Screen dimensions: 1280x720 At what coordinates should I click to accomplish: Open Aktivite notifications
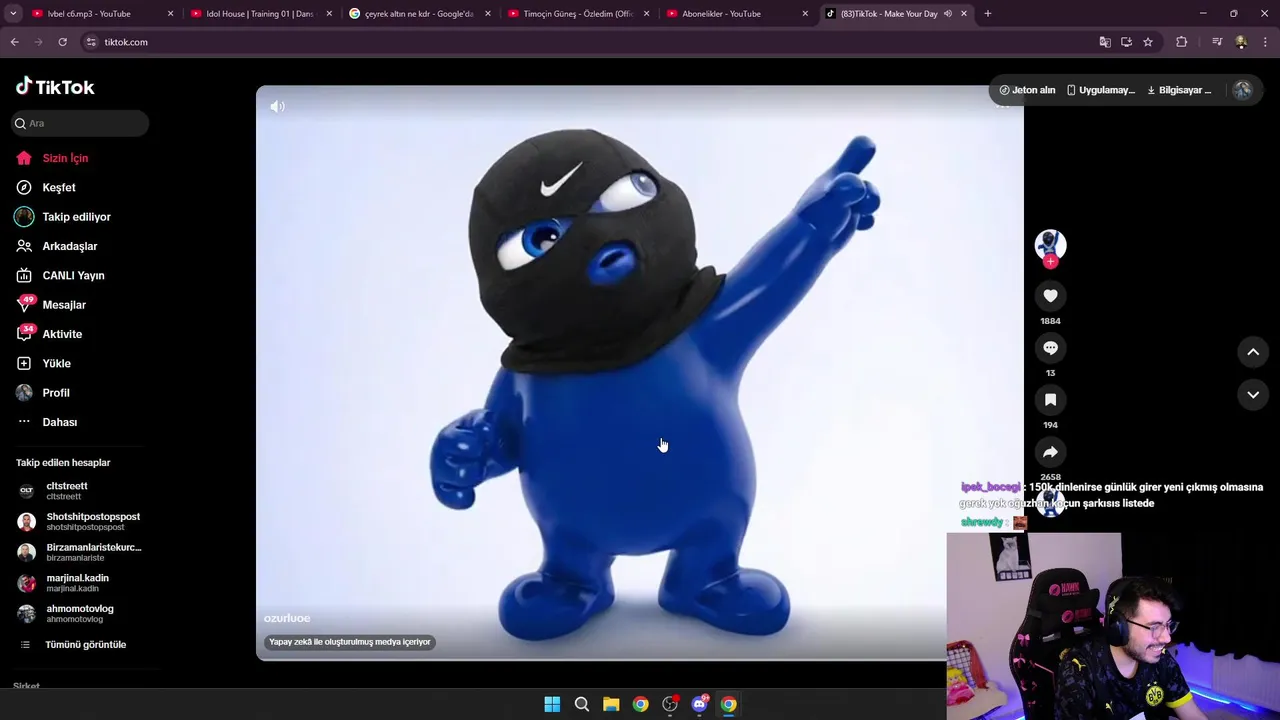pos(62,334)
